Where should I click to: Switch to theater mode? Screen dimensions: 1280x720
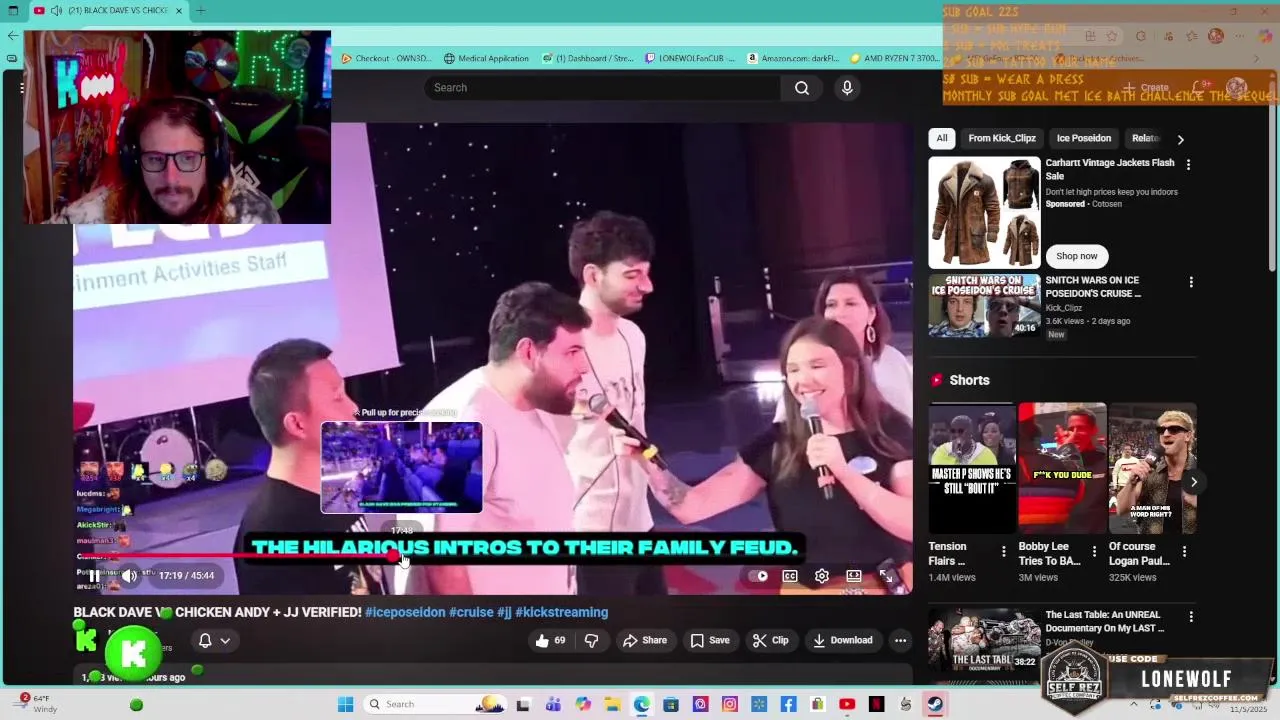[854, 576]
